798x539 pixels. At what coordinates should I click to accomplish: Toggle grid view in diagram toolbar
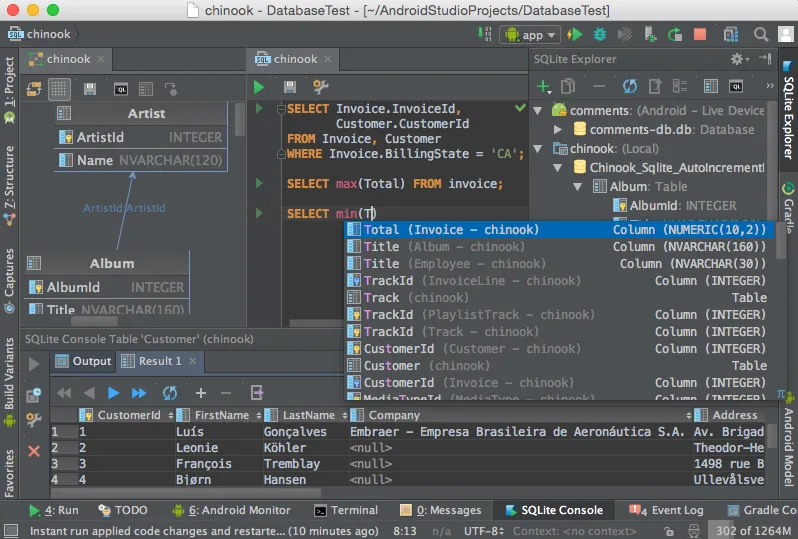(x=59, y=89)
